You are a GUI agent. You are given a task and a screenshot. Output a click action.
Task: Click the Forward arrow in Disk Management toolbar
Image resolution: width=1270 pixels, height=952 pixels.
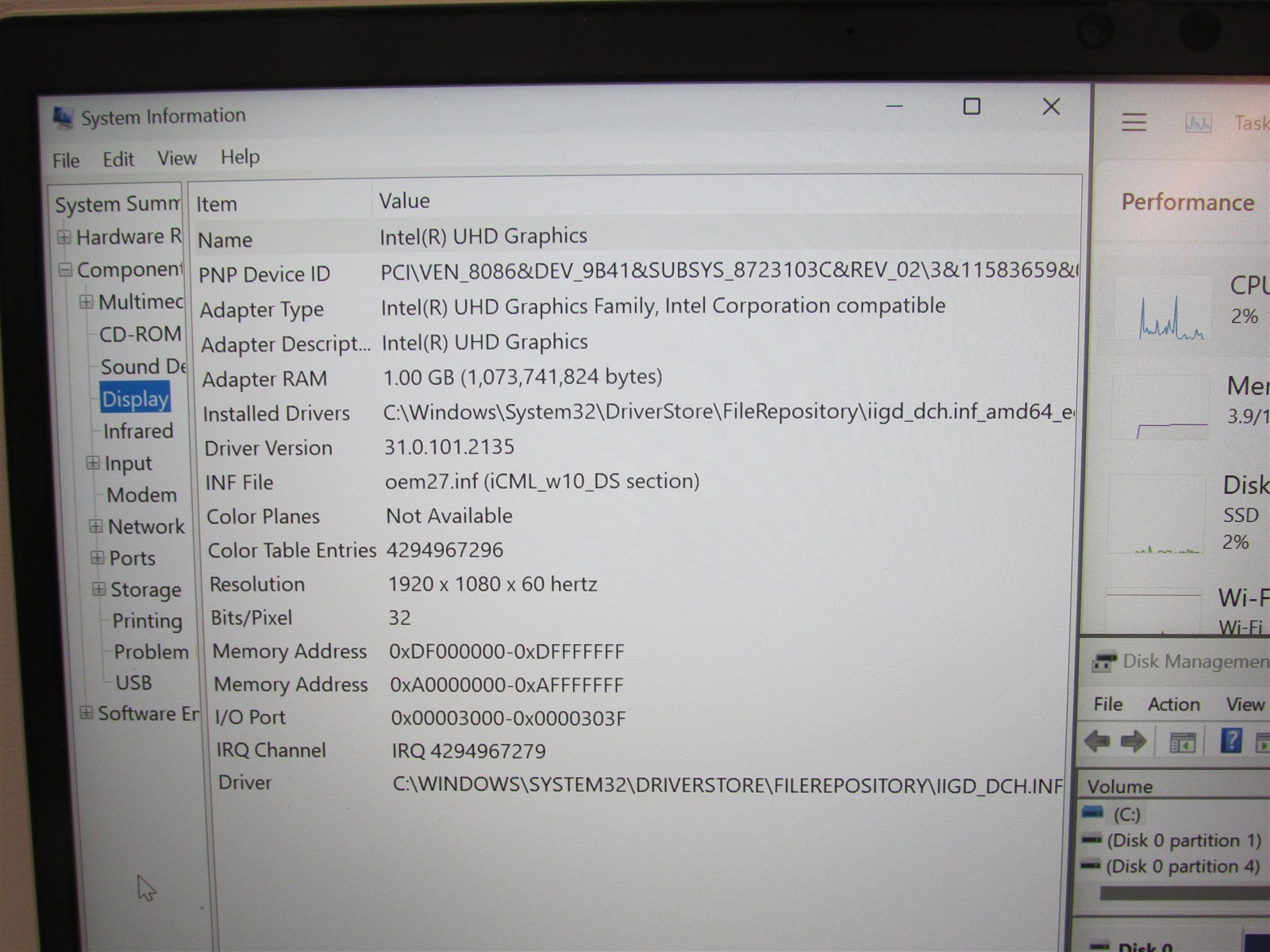[1133, 741]
